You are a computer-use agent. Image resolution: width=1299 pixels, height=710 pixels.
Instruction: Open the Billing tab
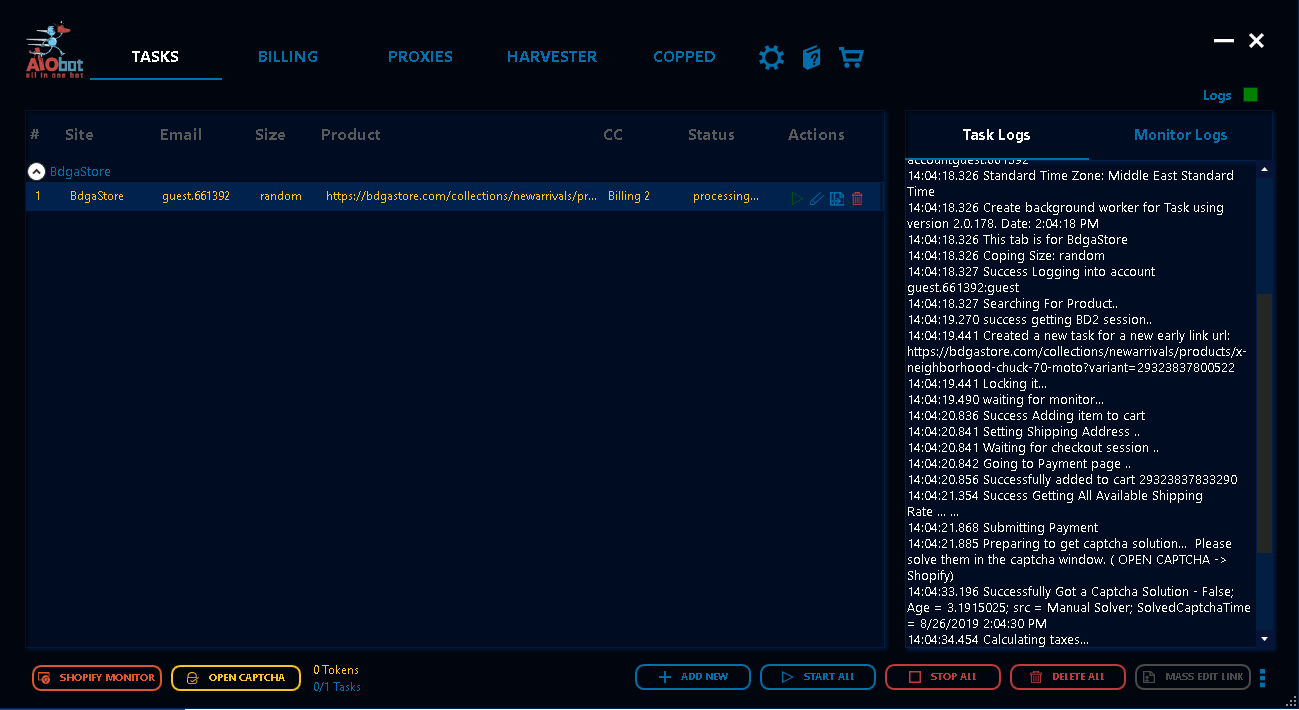pyautogui.click(x=288, y=57)
